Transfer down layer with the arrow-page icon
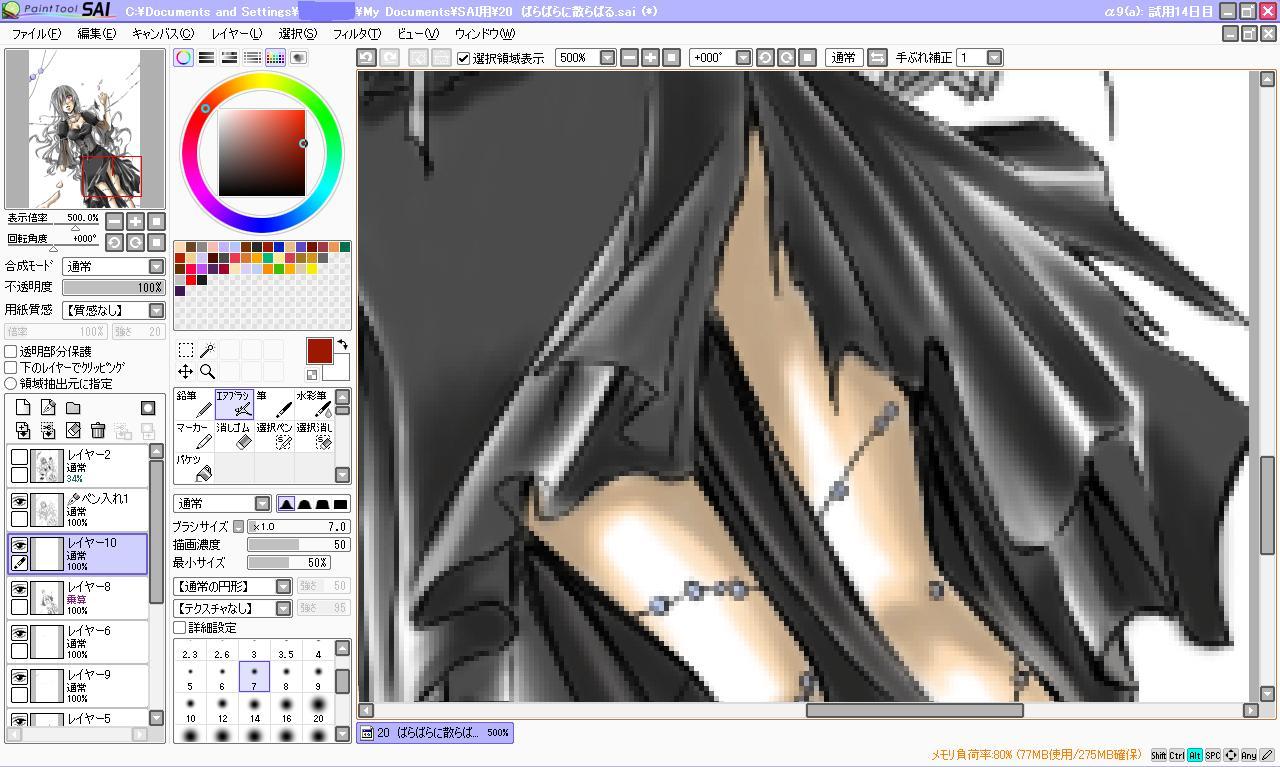This screenshot has width=1280, height=767. (23, 431)
